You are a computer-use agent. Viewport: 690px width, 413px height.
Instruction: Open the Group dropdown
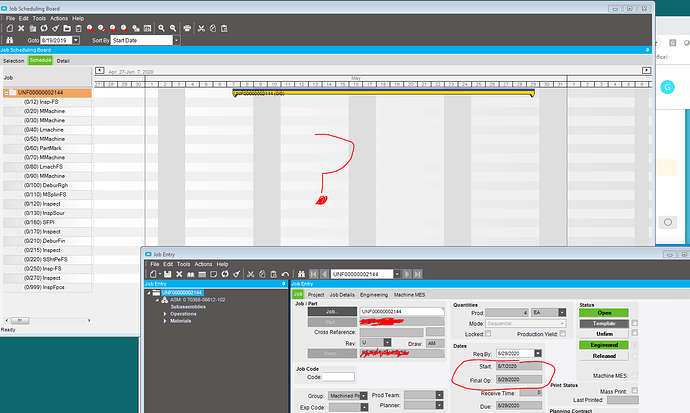[x=363, y=396]
